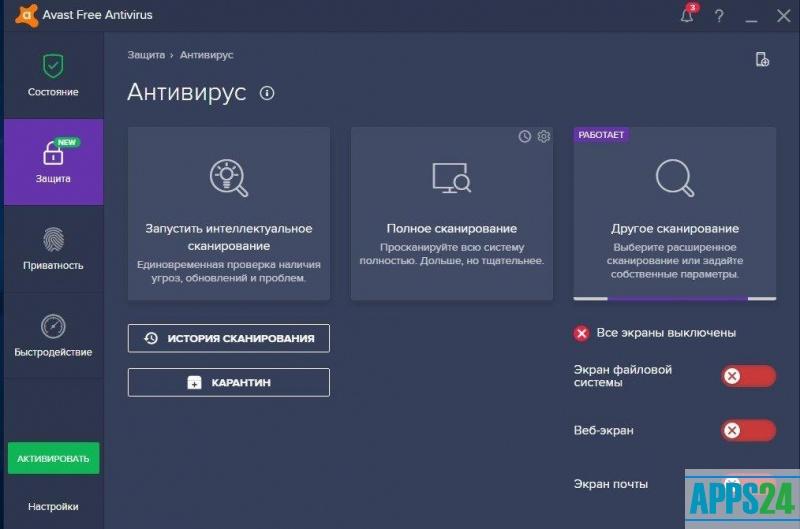Viewport: 800px width, 529px height.
Task: Click the Экран почты label
Action: click(x=610, y=484)
